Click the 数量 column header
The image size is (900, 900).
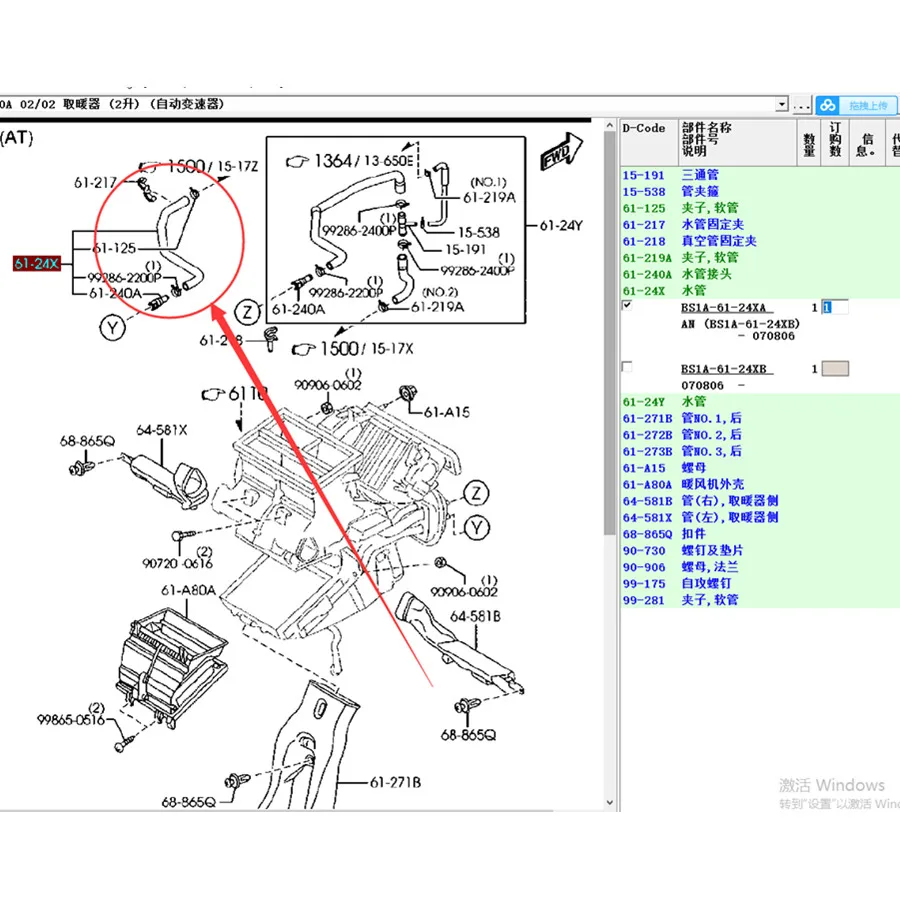coord(809,142)
